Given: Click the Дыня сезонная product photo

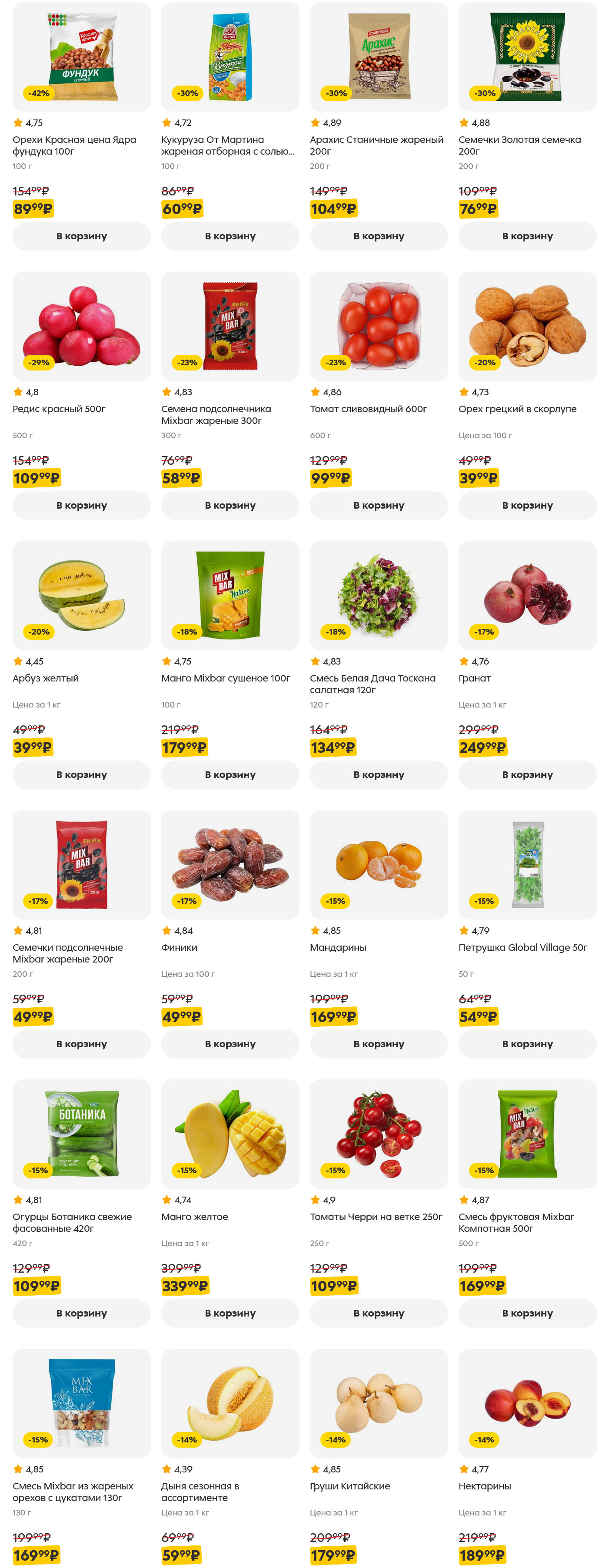Looking at the screenshot, I should coord(230,1403).
